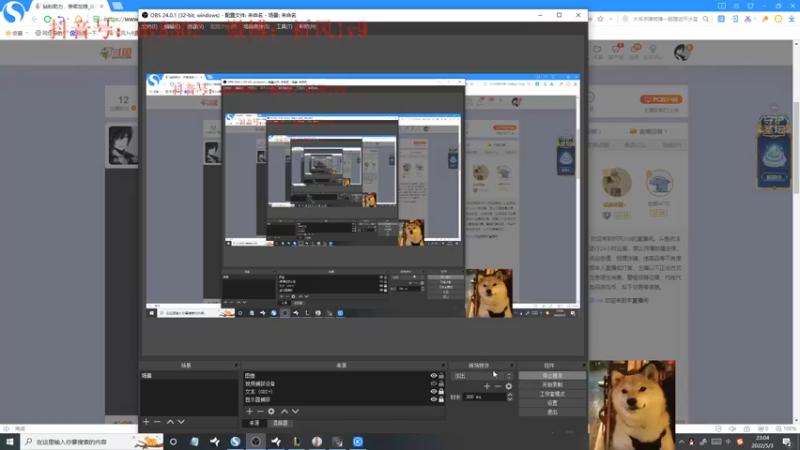Click the browser page vertical scrollbar
The image size is (800, 450).
point(796,148)
